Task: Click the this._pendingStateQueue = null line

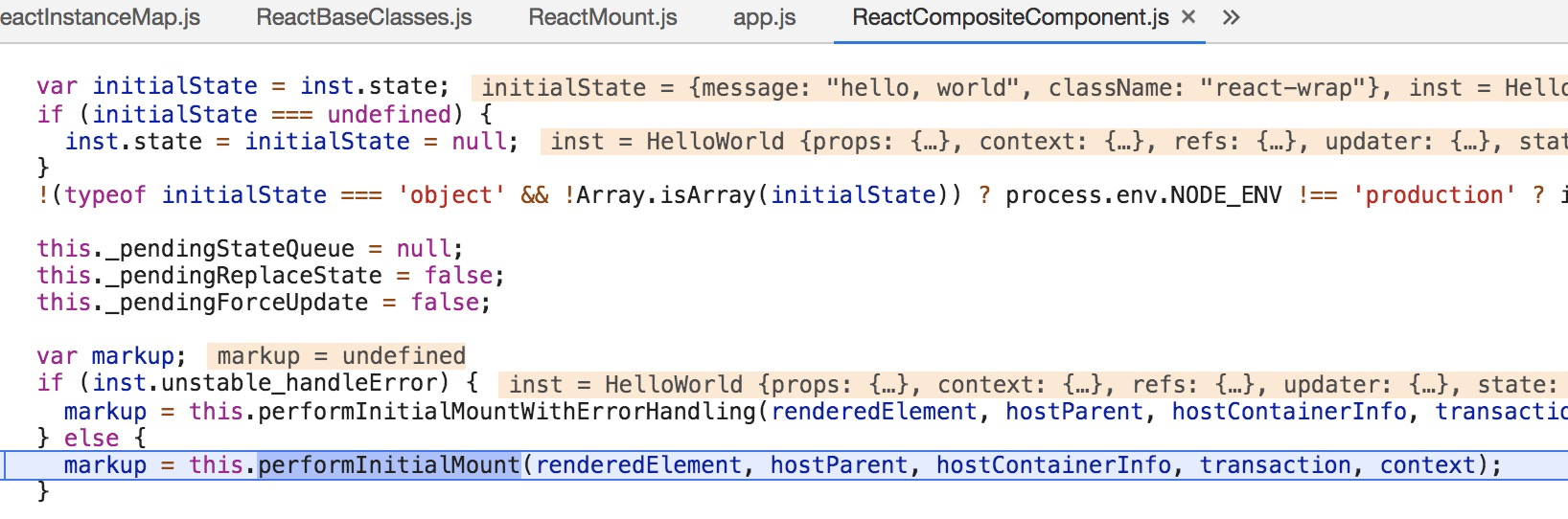Action: pos(250,249)
